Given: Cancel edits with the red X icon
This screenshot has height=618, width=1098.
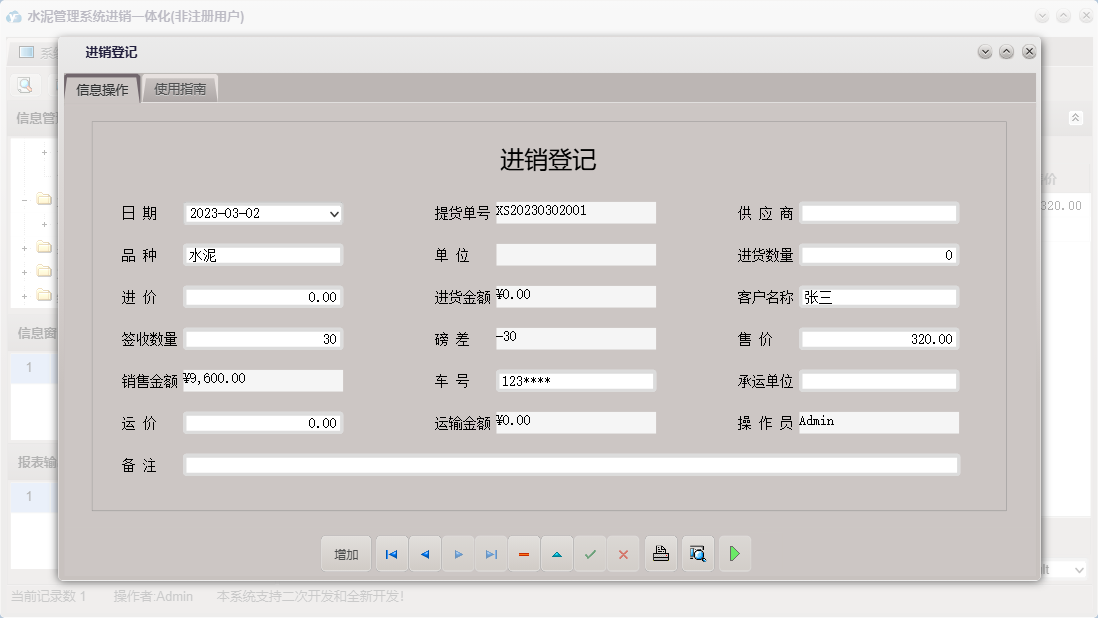Looking at the screenshot, I should (x=623, y=553).
